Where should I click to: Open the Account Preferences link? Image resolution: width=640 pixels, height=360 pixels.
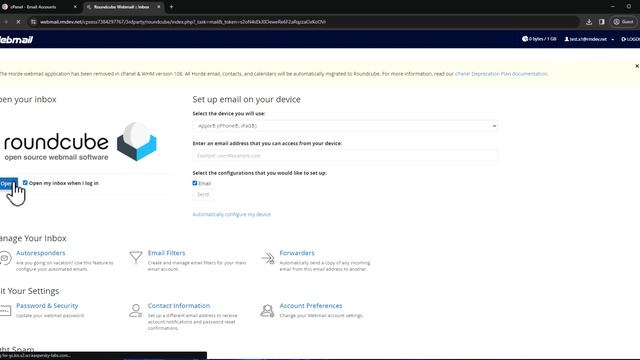pos(311,306)
